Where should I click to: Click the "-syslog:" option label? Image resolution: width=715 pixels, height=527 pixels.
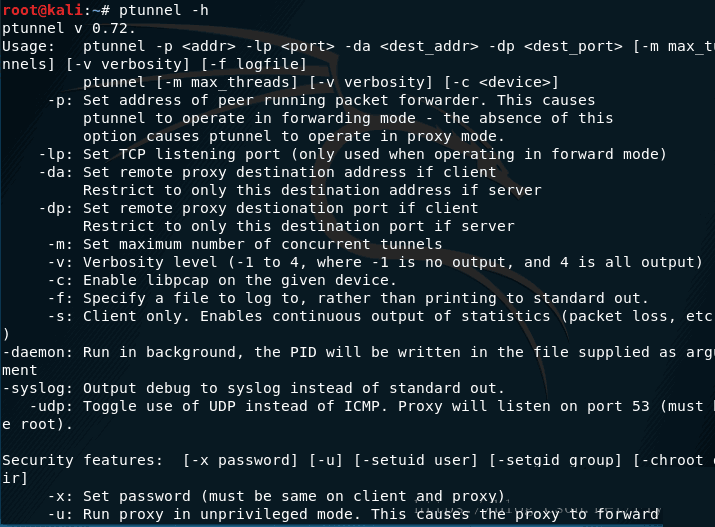(37, 388)
